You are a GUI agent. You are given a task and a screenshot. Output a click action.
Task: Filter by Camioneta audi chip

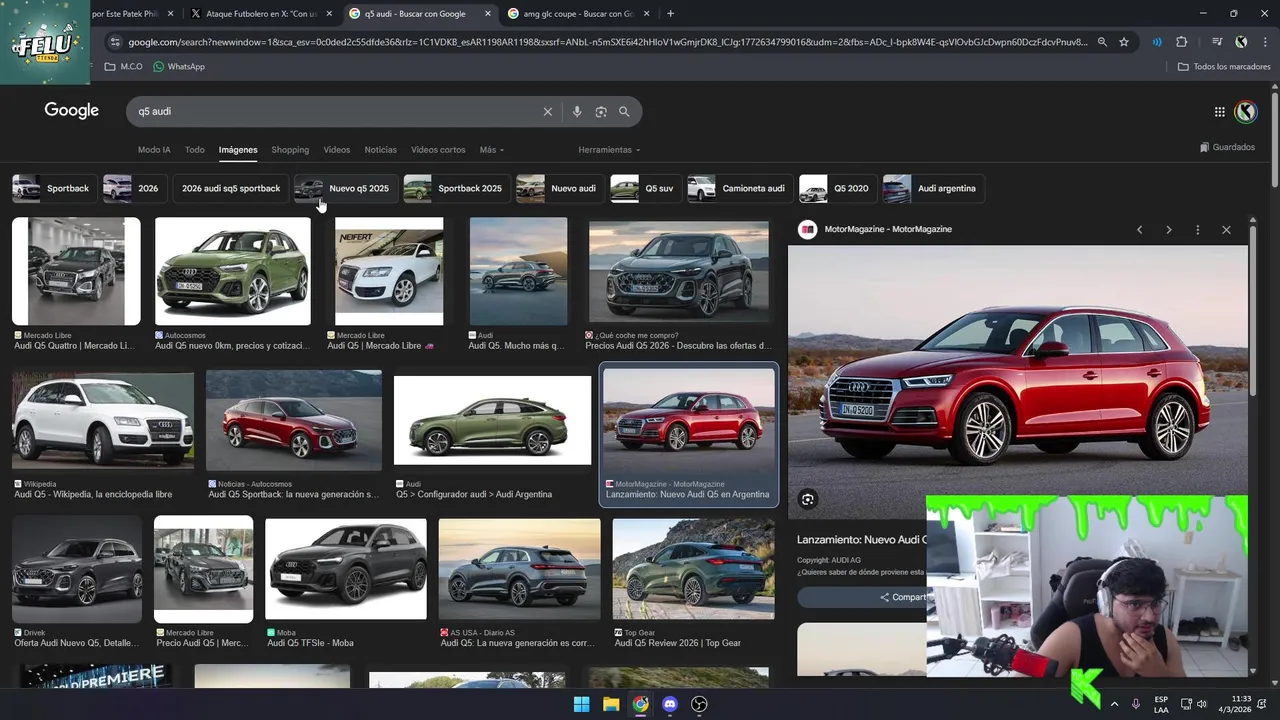point(740,188)
